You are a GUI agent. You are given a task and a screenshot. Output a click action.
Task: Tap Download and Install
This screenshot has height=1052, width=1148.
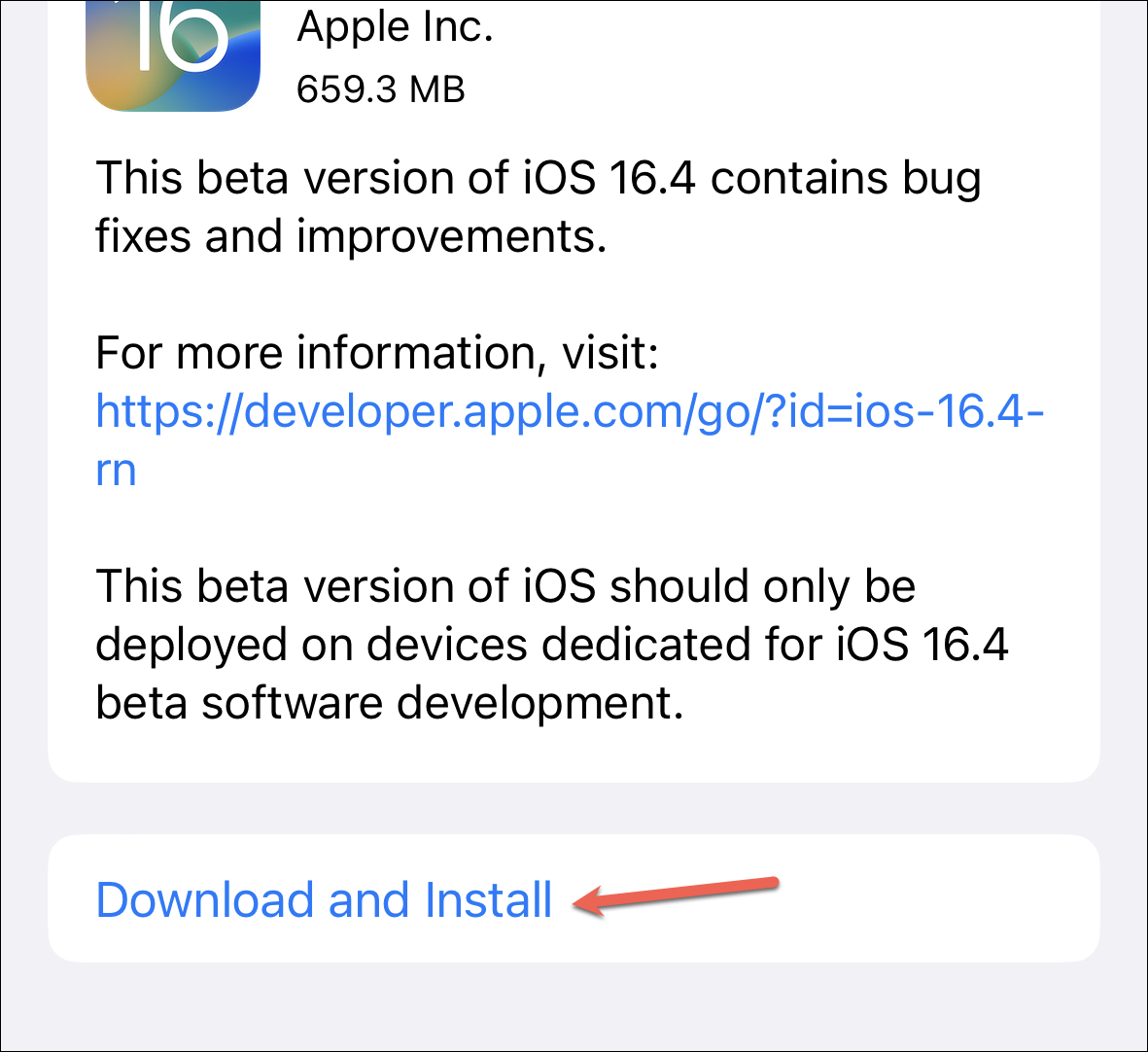click(x=574, y=898)
